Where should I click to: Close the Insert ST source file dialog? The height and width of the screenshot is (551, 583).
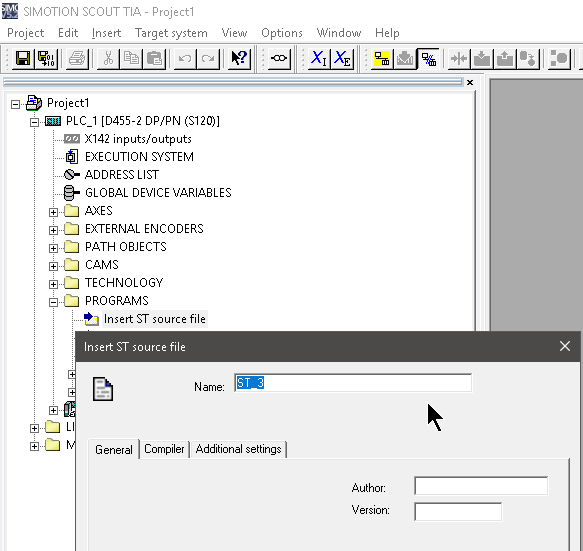pos(565,347)
